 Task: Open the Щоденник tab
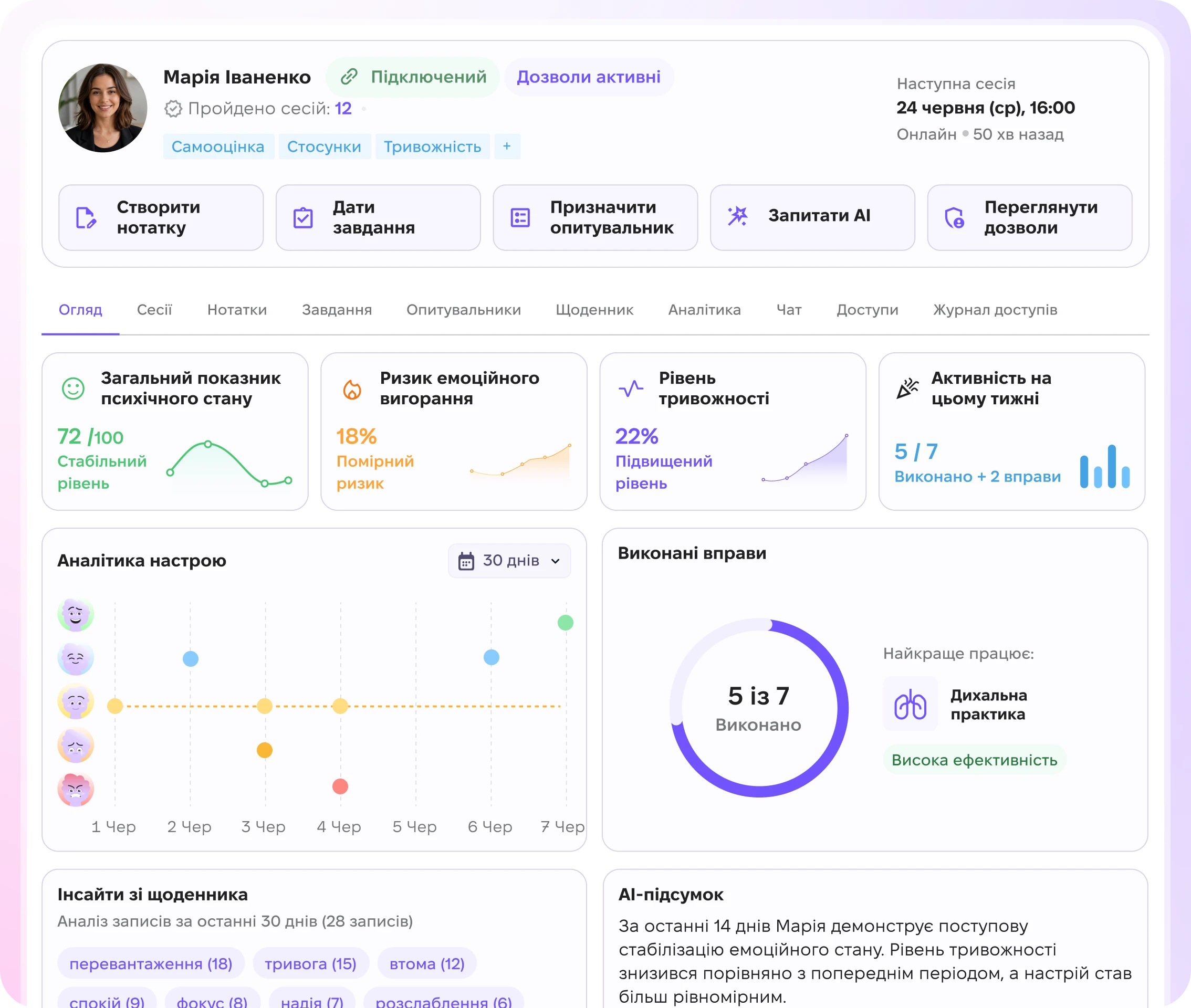pyautogui.click(x=594, y=310)
